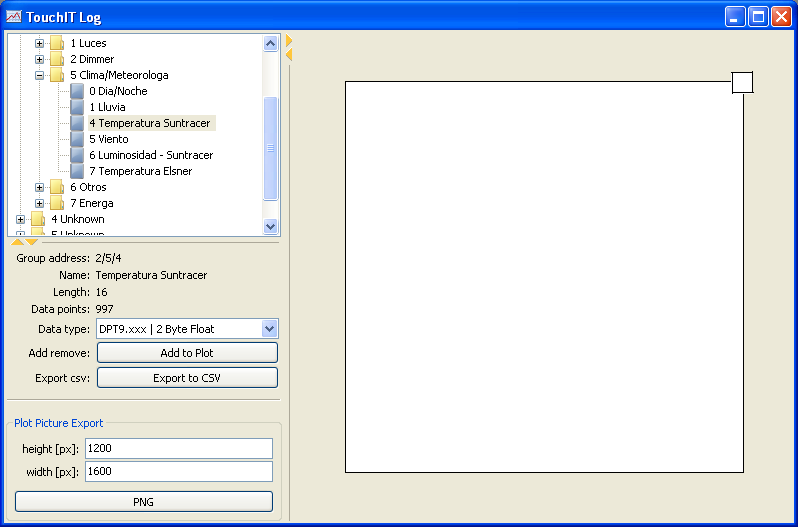Export the plot with PNG button
This screenshot has height=527, width=798.
(144, 502)
